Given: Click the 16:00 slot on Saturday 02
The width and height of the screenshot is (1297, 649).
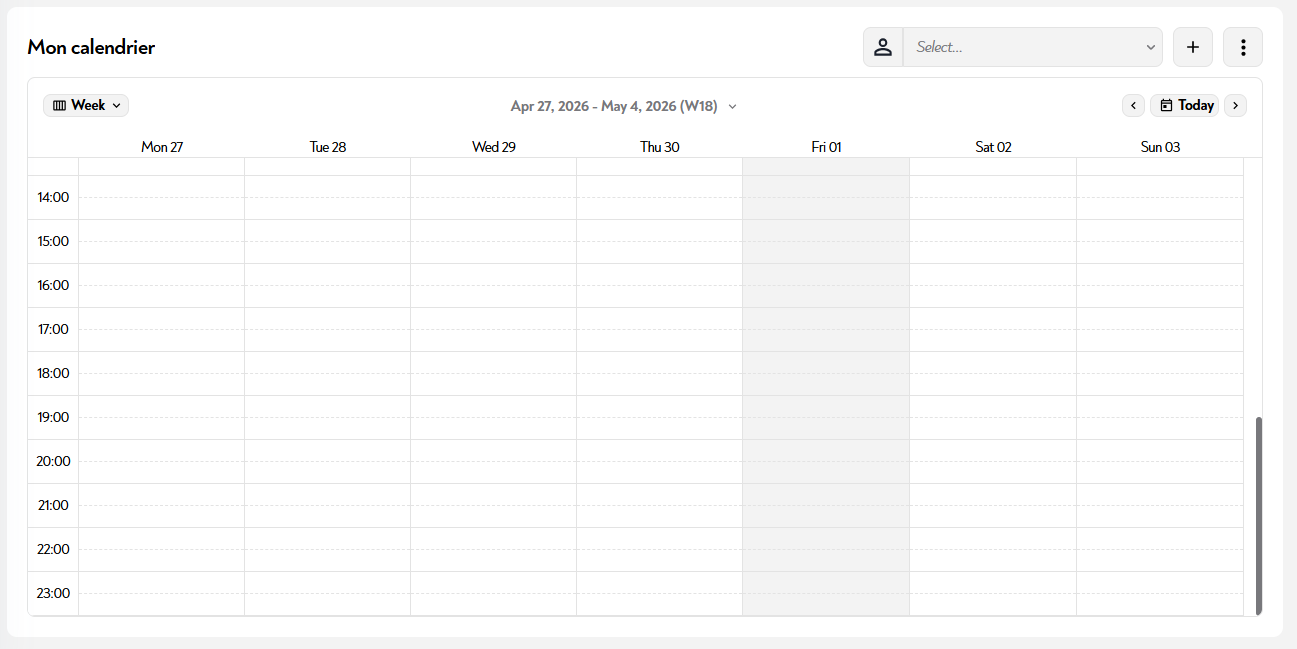Looking at the screenshot, I should click(993, 286).
